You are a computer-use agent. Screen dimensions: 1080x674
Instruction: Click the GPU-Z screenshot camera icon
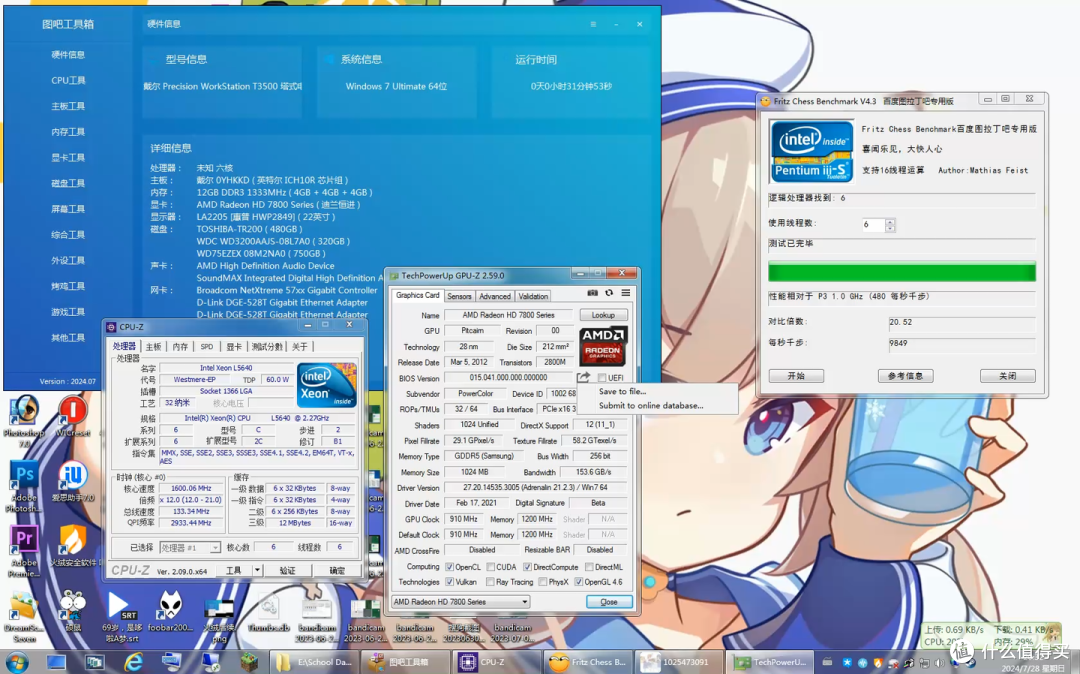(592, 293)
